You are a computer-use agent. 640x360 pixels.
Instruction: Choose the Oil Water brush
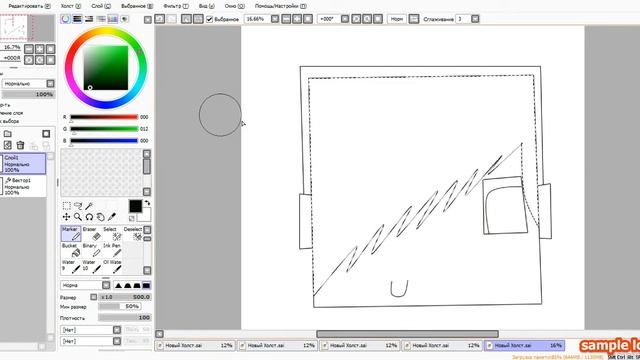click(x=112, y=267)
